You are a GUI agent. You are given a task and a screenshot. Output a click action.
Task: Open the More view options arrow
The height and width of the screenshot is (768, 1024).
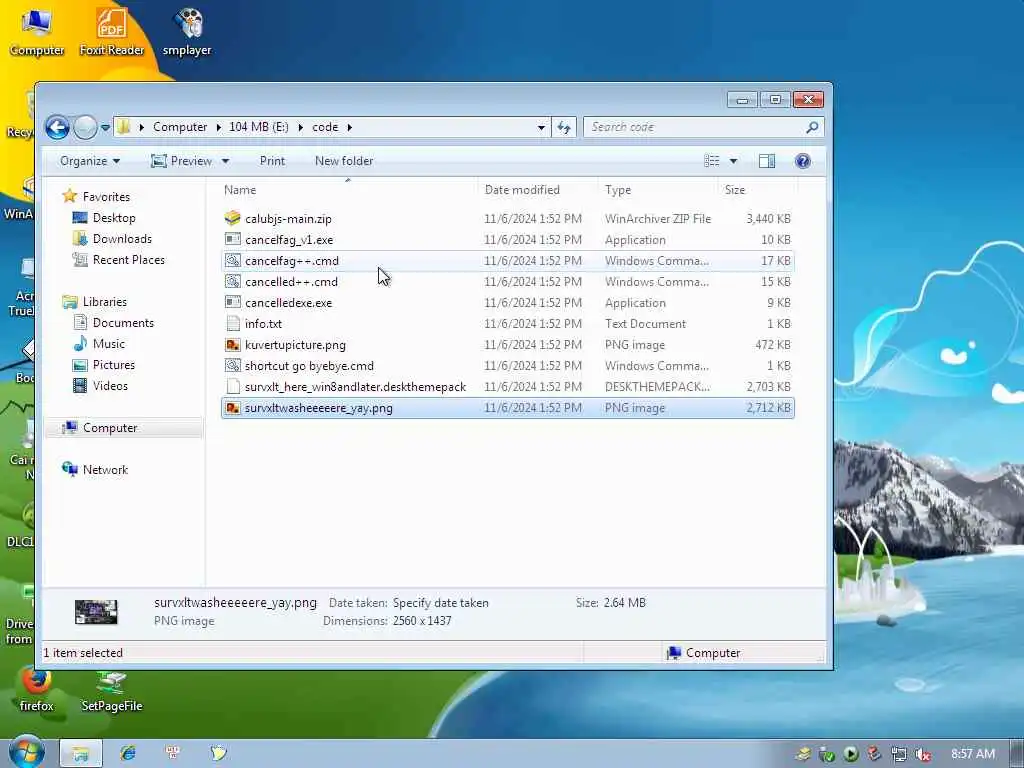733,161
